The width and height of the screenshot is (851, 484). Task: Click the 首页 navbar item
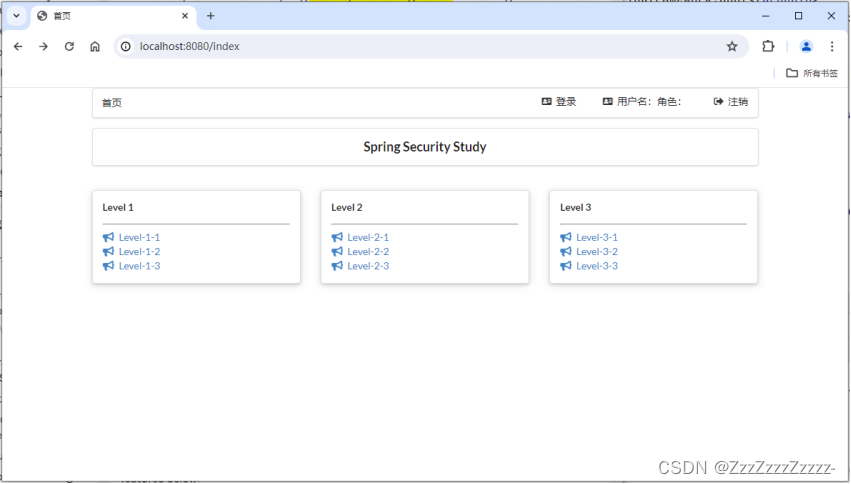112,103
